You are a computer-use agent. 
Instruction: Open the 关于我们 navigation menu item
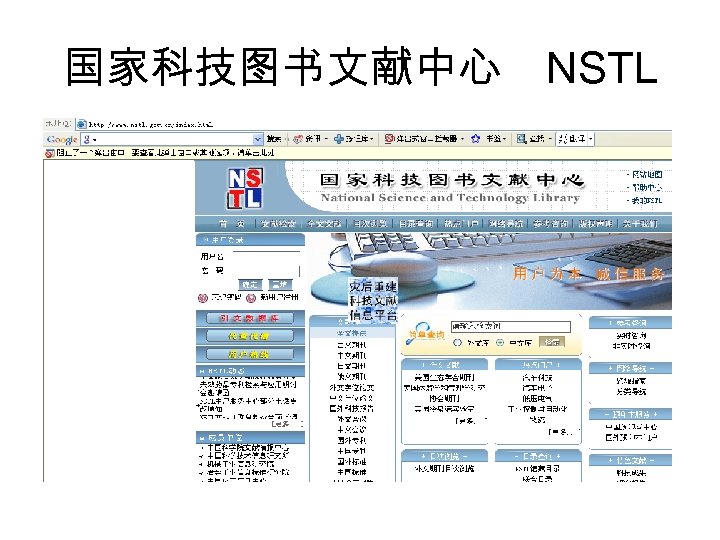pos(640,224)
